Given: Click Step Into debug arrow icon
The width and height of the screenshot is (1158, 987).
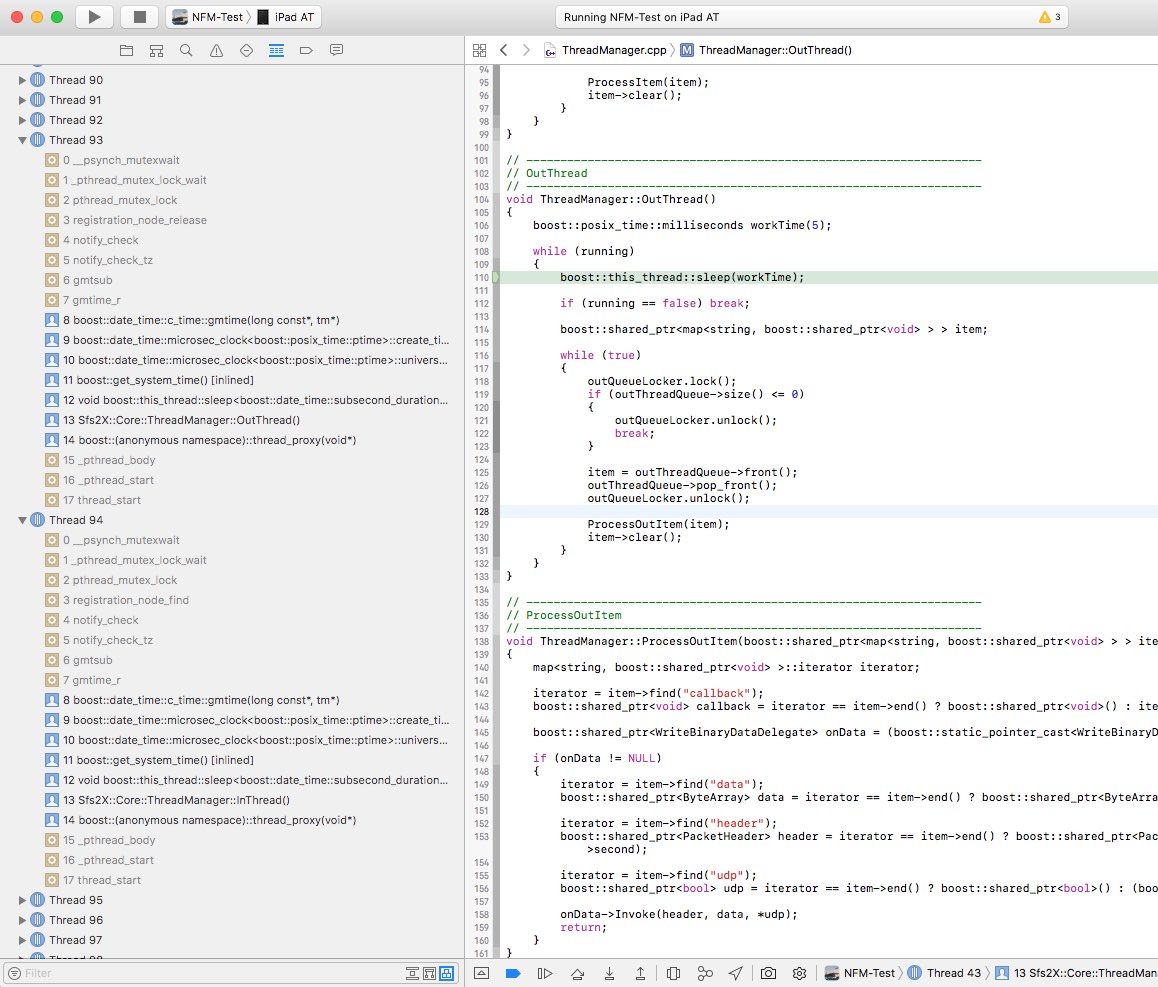Looking at the screenshot, I should (609, 973).
